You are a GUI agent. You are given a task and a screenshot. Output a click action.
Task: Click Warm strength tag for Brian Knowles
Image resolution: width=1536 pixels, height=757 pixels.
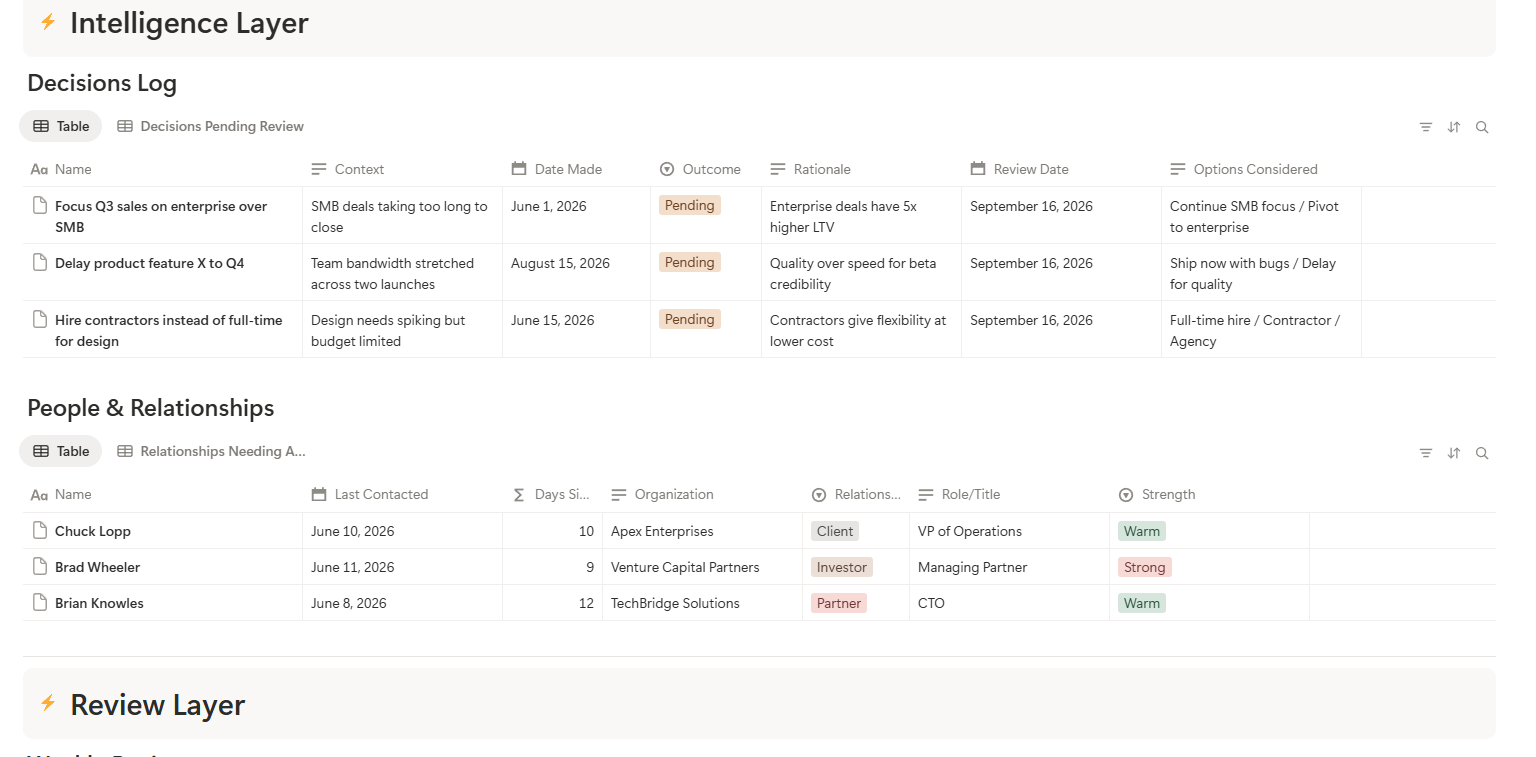[1142, 603]
